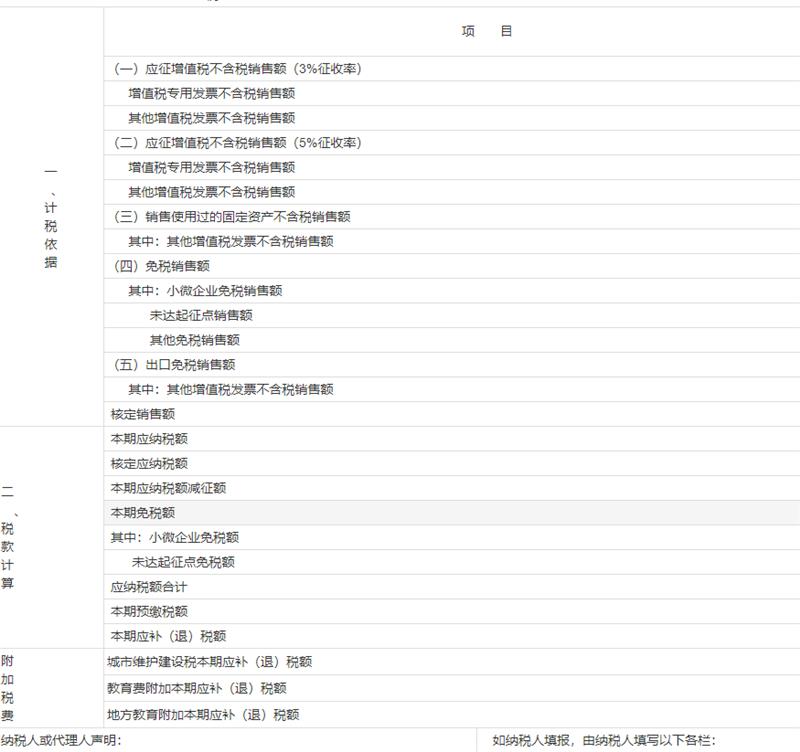
Task: Select the 地方教育附加本期应补（退）税额 row
Action: pyautogui.click(x=204, y=715)
